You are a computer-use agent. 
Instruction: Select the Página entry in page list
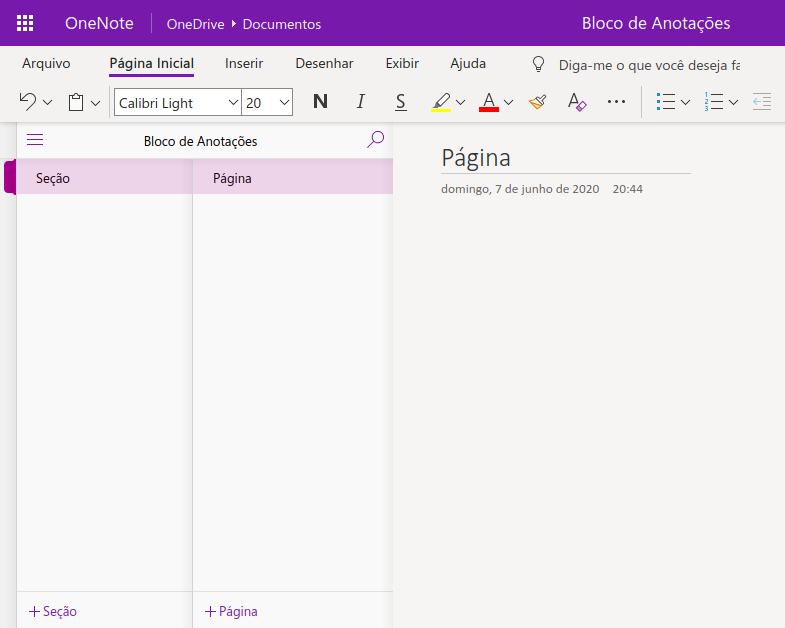[293, 177]
